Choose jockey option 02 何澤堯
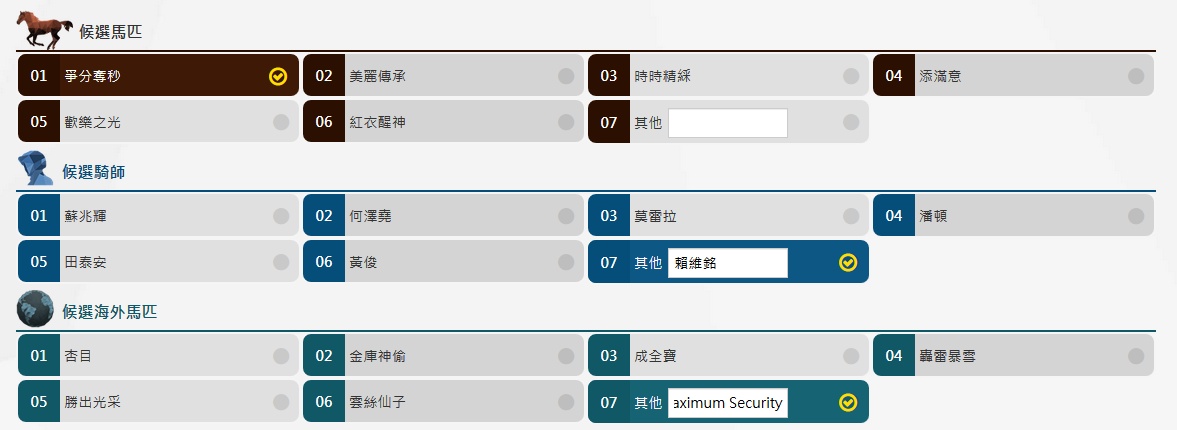Screen dimensions: 1177x430 click(x=442, y=216)
